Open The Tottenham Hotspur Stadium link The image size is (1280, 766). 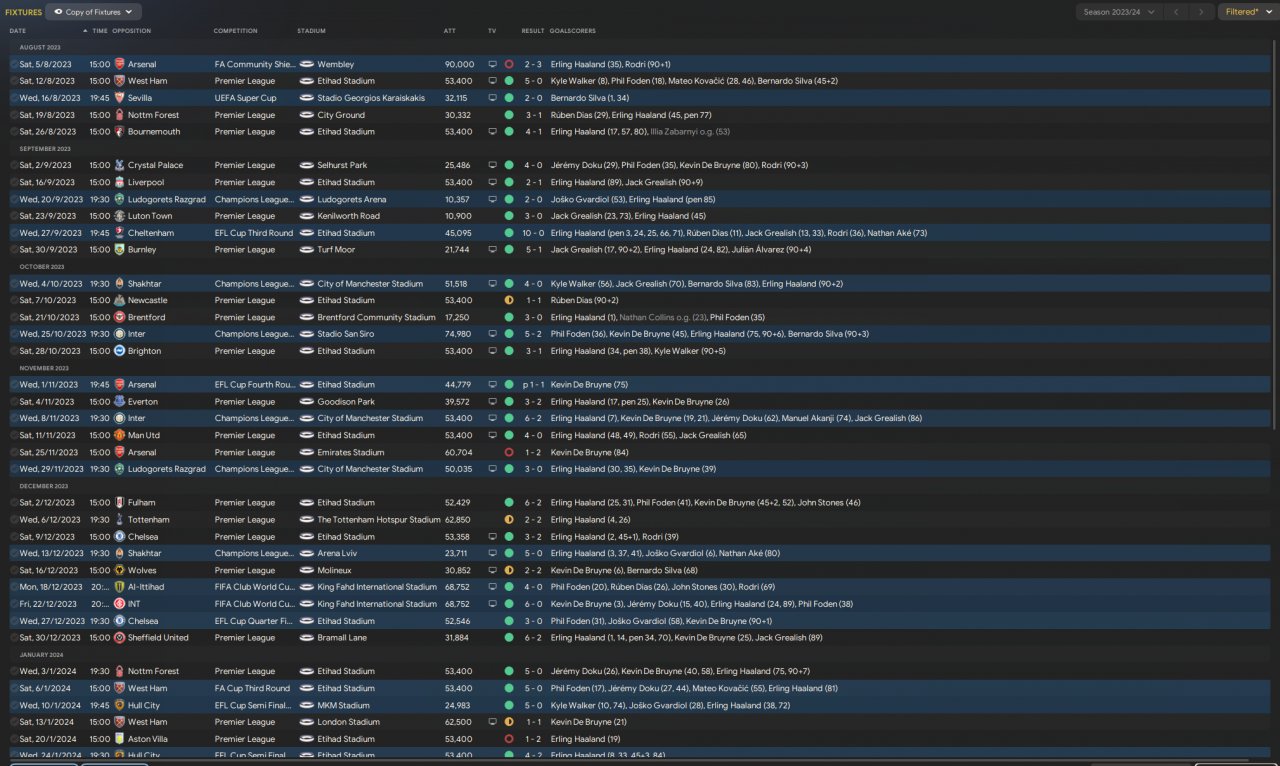[x=379, y=520]
